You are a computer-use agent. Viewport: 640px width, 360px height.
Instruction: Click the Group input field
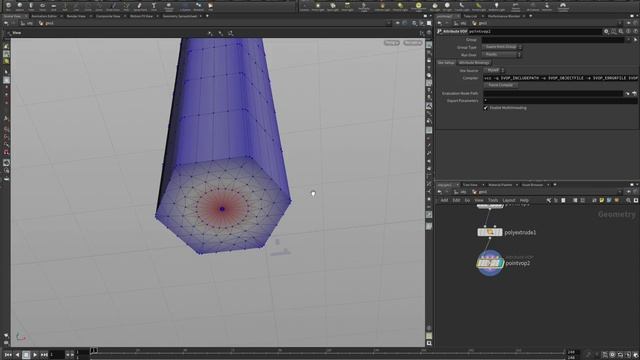click(553, 40)
